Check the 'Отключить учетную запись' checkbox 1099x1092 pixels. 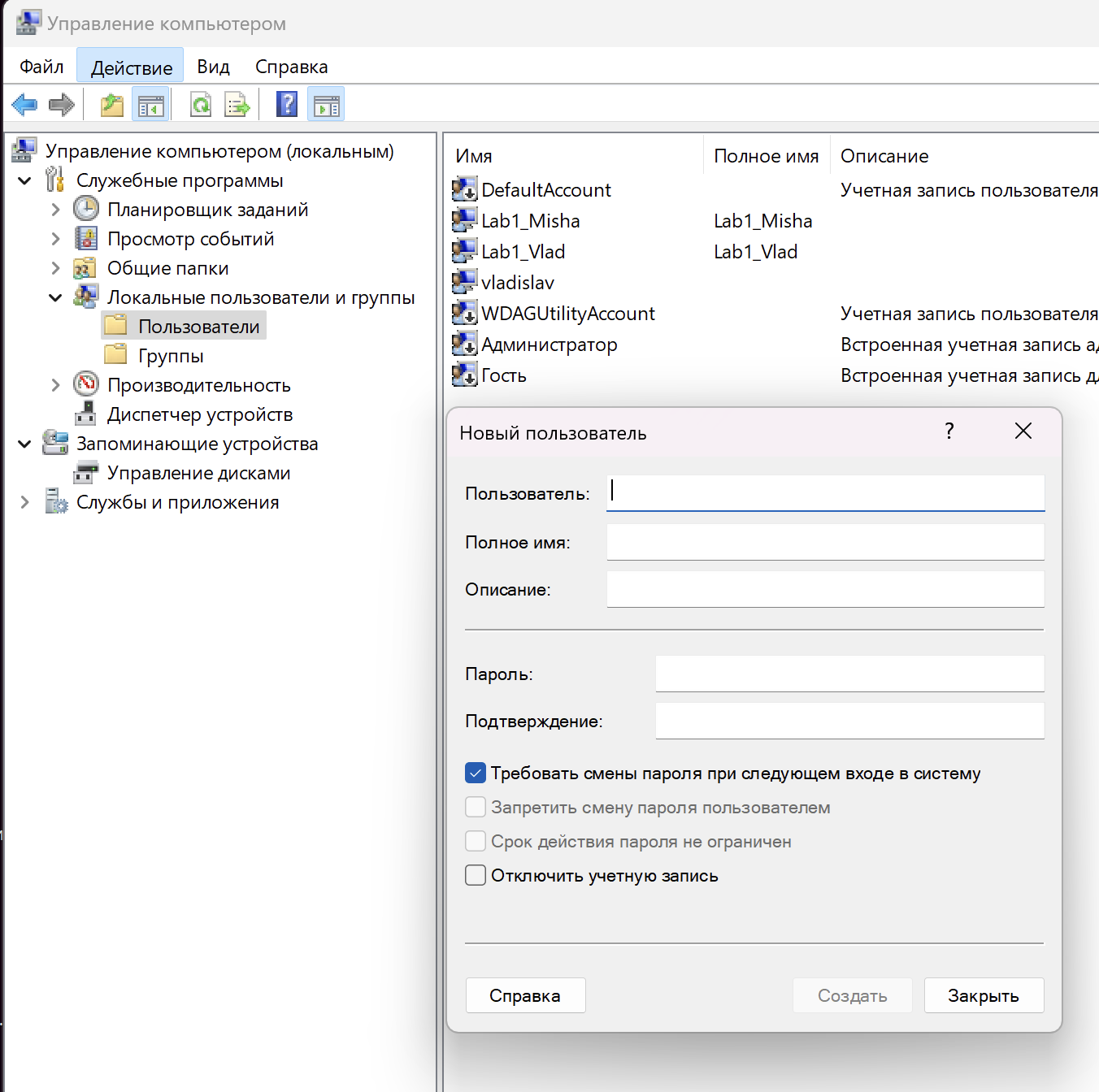pyautogui.click(x=476, y=875)
